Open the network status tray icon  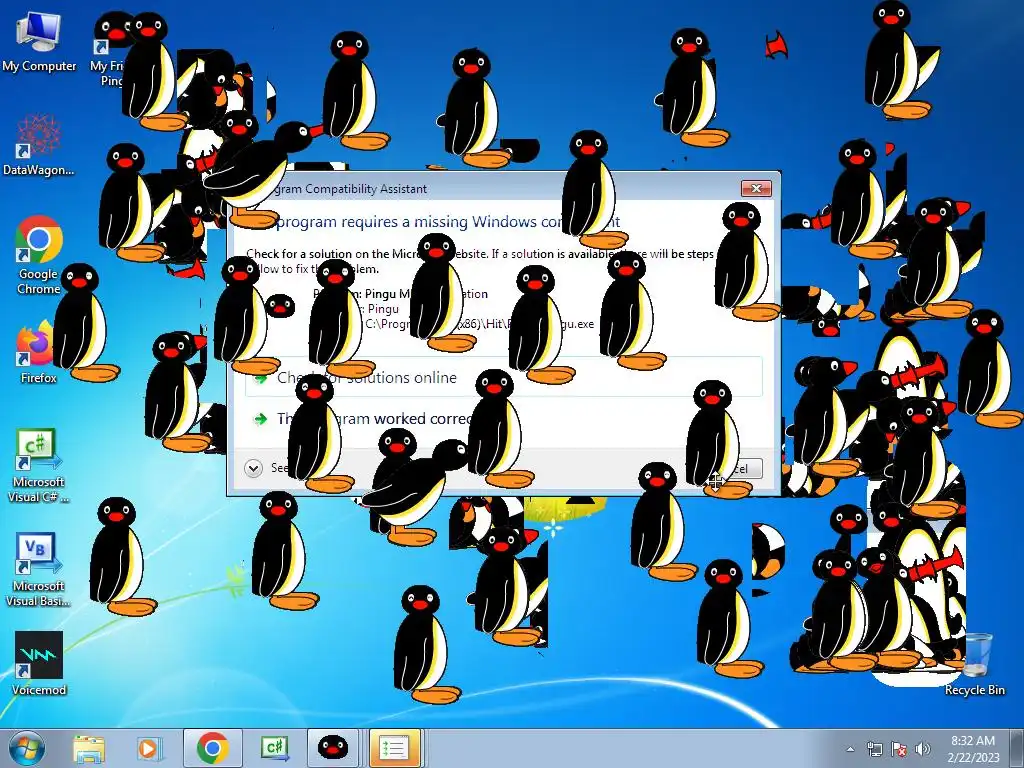coord(874,749)
